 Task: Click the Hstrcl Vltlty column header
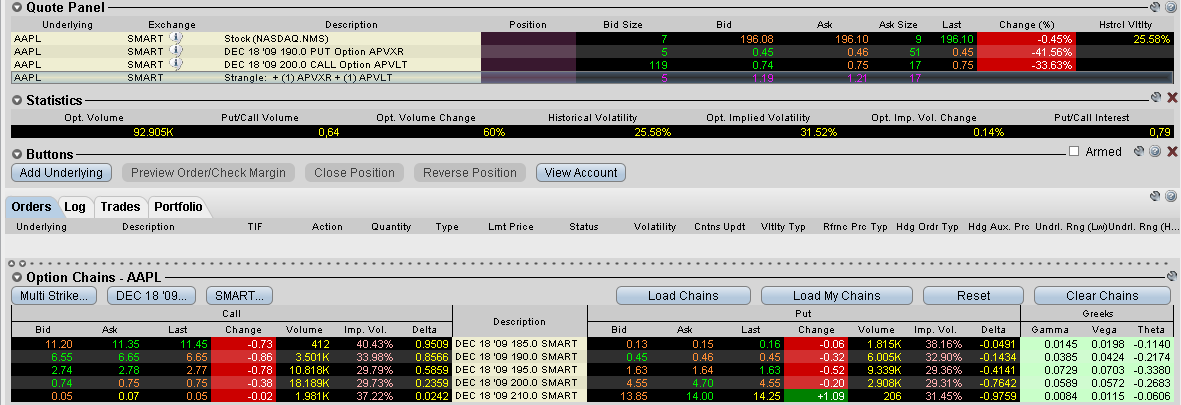coord(1125,25)
